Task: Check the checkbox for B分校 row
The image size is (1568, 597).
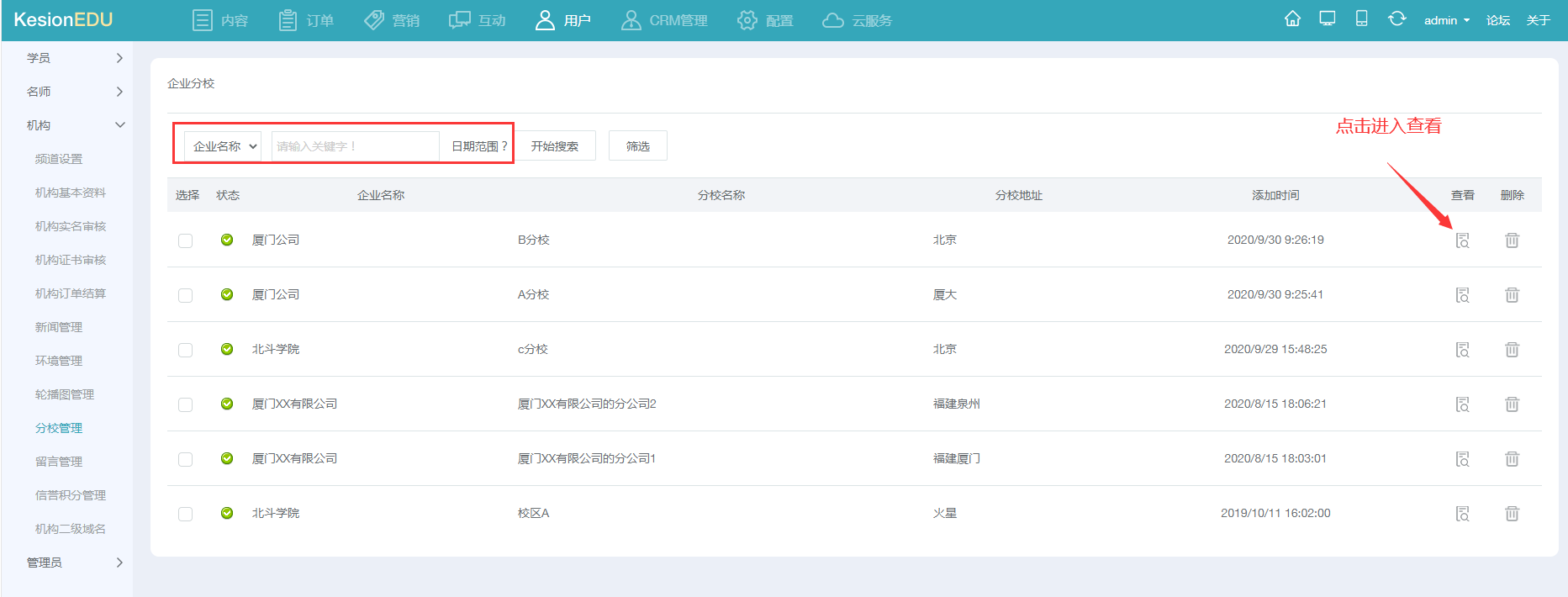Action: coord(185,240)
